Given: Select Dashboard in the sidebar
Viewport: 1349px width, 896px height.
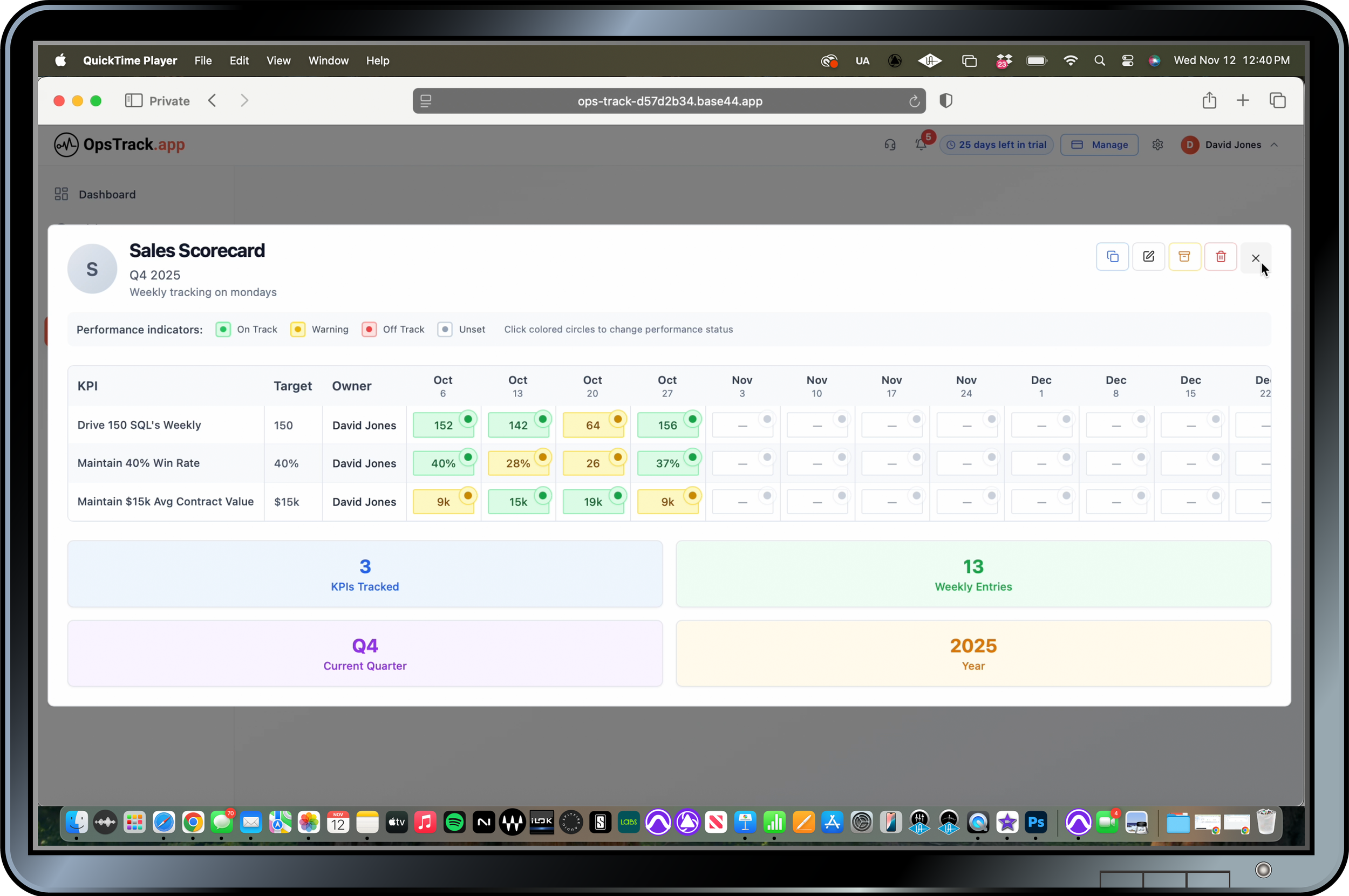Looking at the screenshot, I should coord(107,194).
